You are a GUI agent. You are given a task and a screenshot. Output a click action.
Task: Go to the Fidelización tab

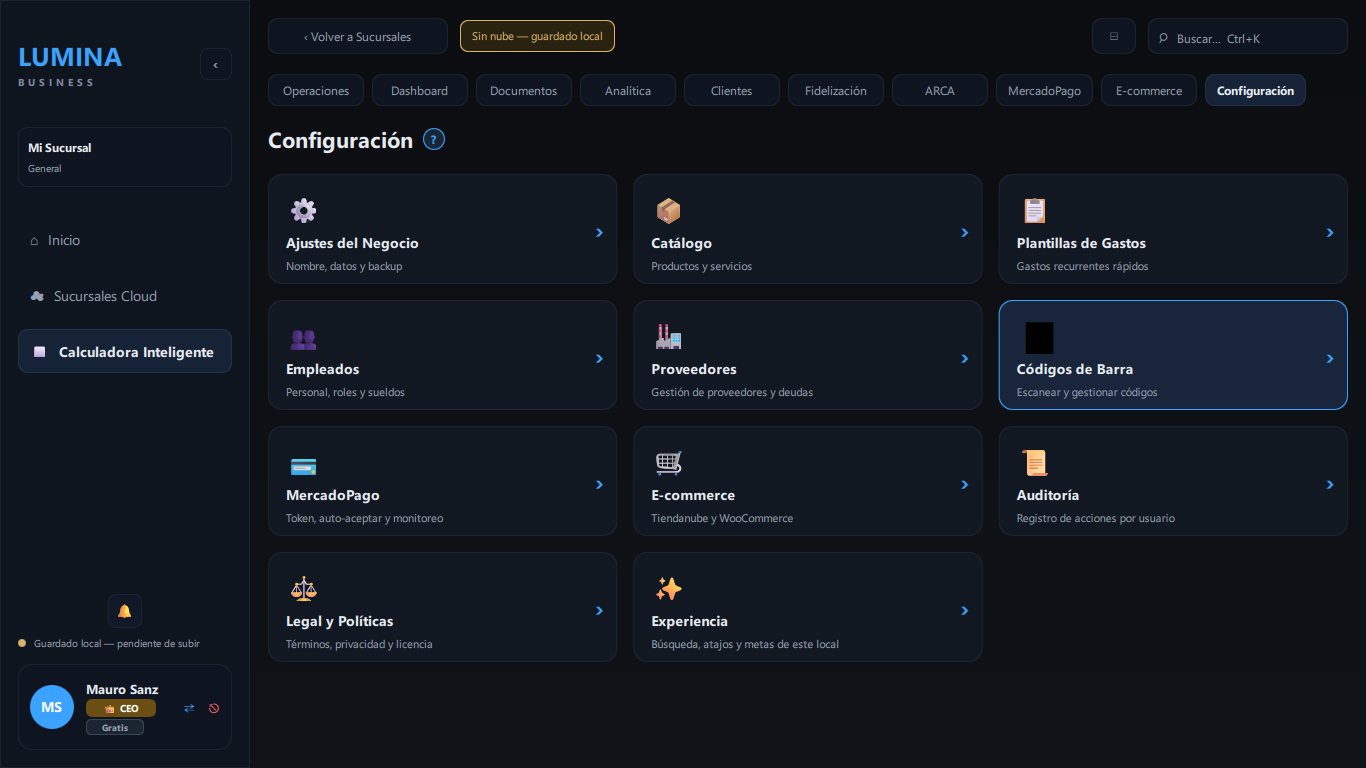tap(836, 90)
